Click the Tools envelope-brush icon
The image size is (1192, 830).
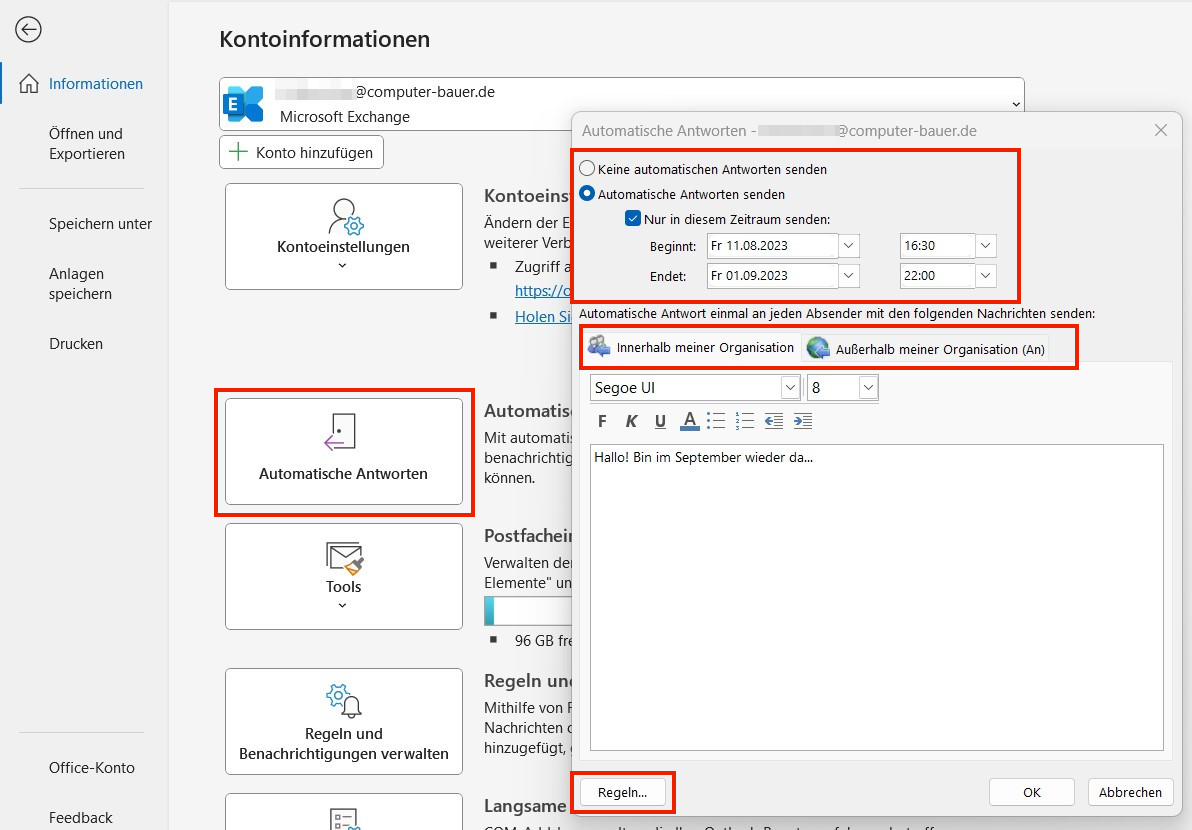344,558
